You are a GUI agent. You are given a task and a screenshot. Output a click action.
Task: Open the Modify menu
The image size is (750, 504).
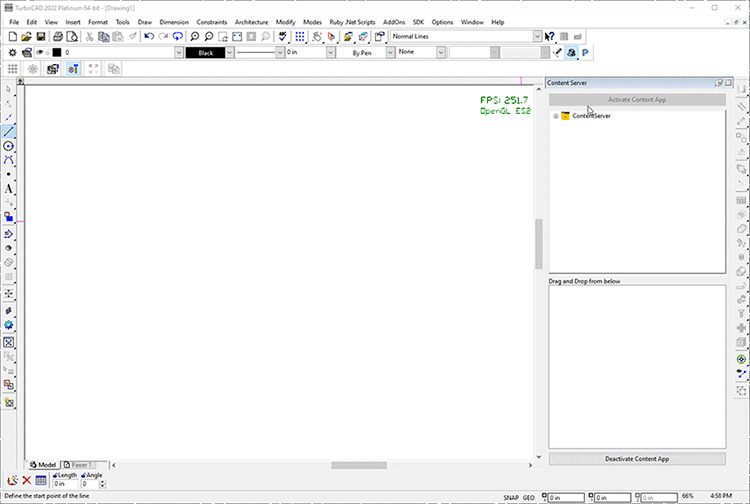pyautogui.click(x=286, y=22)
